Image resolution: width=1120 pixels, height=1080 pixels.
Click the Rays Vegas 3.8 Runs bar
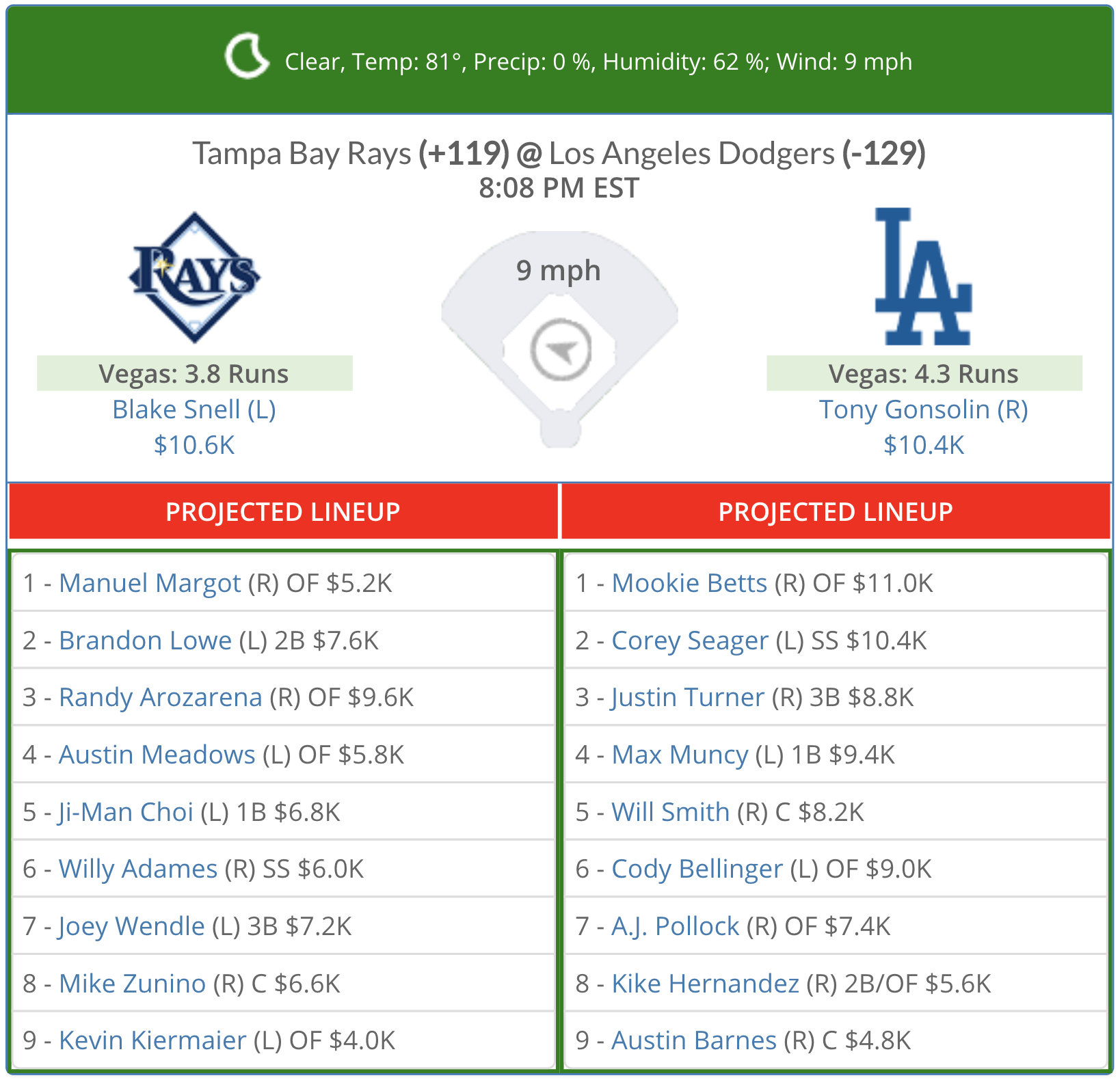(x=195, y=373)
